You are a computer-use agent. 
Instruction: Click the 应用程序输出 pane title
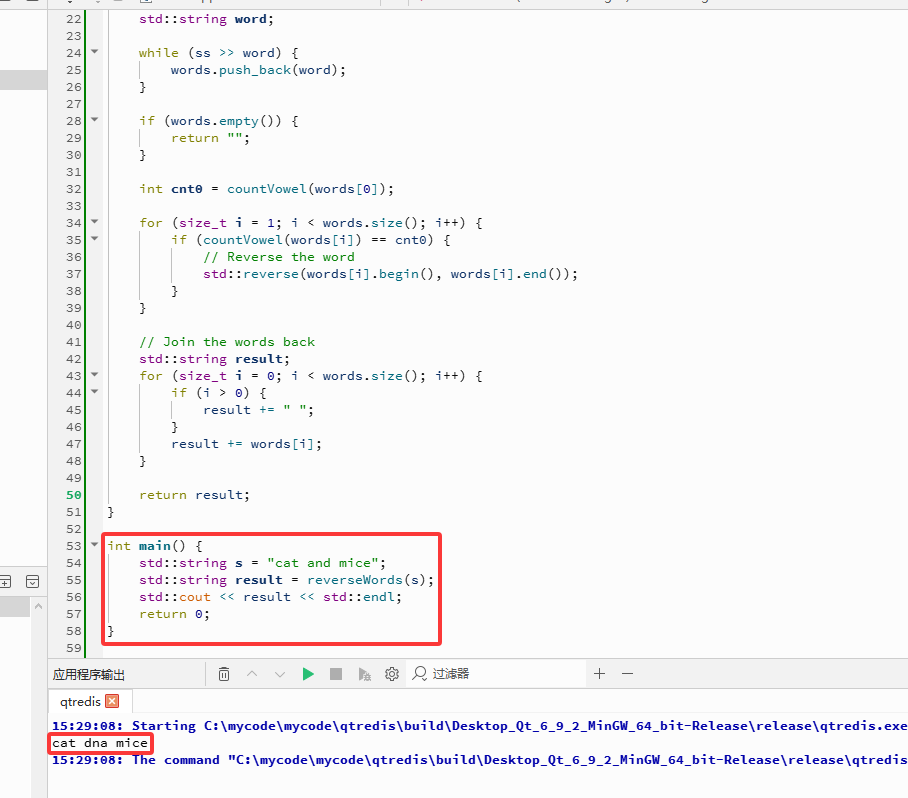[x=89, y=675]
